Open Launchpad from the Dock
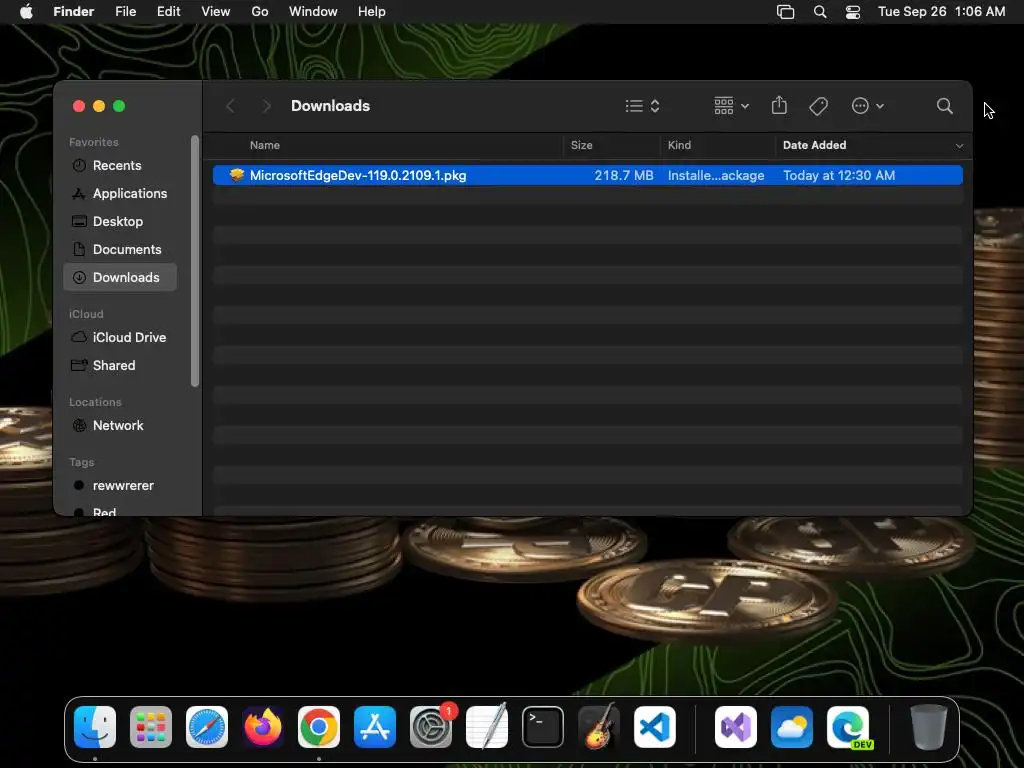Screen dimensions: 1024x768 (151, 727)
